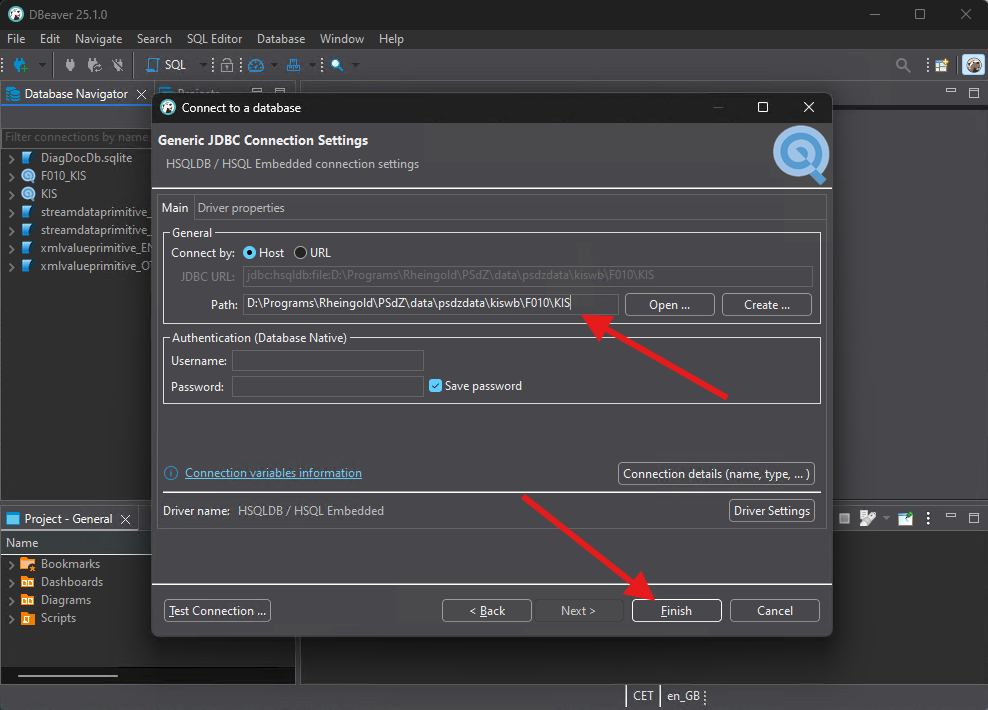The height and width of the screenshot is (710, 988).
Task: Click the Database Navigator panel icon
Action: coord(12,93)
